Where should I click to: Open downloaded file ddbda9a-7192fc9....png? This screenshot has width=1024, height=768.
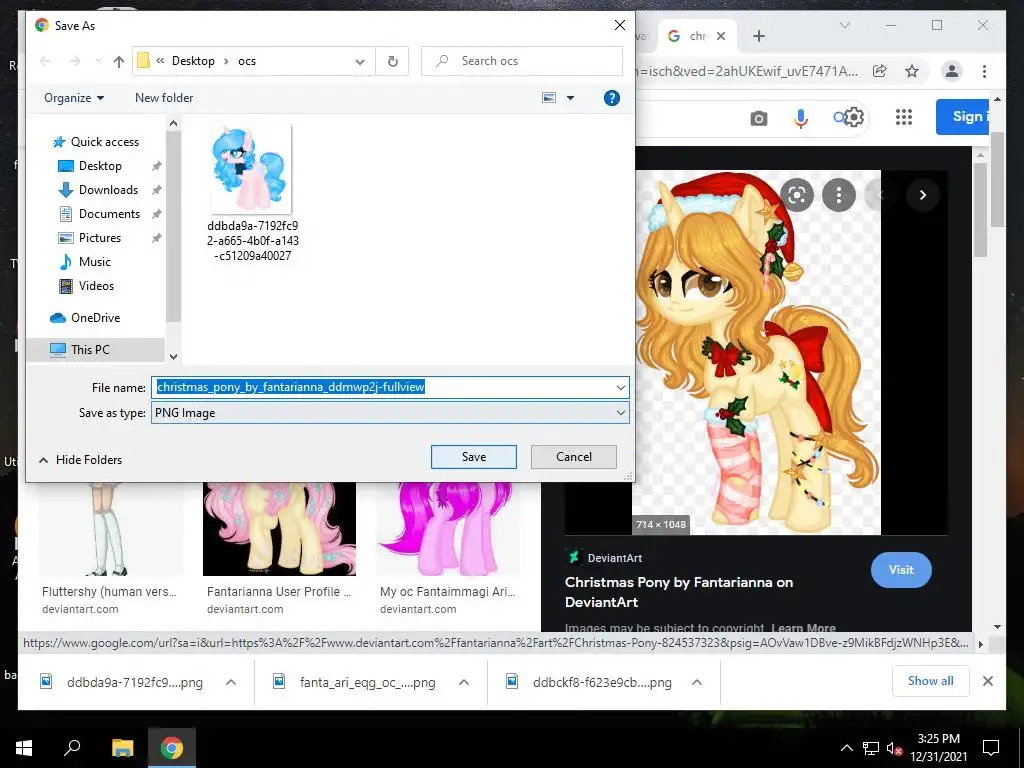[x=122, y=682]
